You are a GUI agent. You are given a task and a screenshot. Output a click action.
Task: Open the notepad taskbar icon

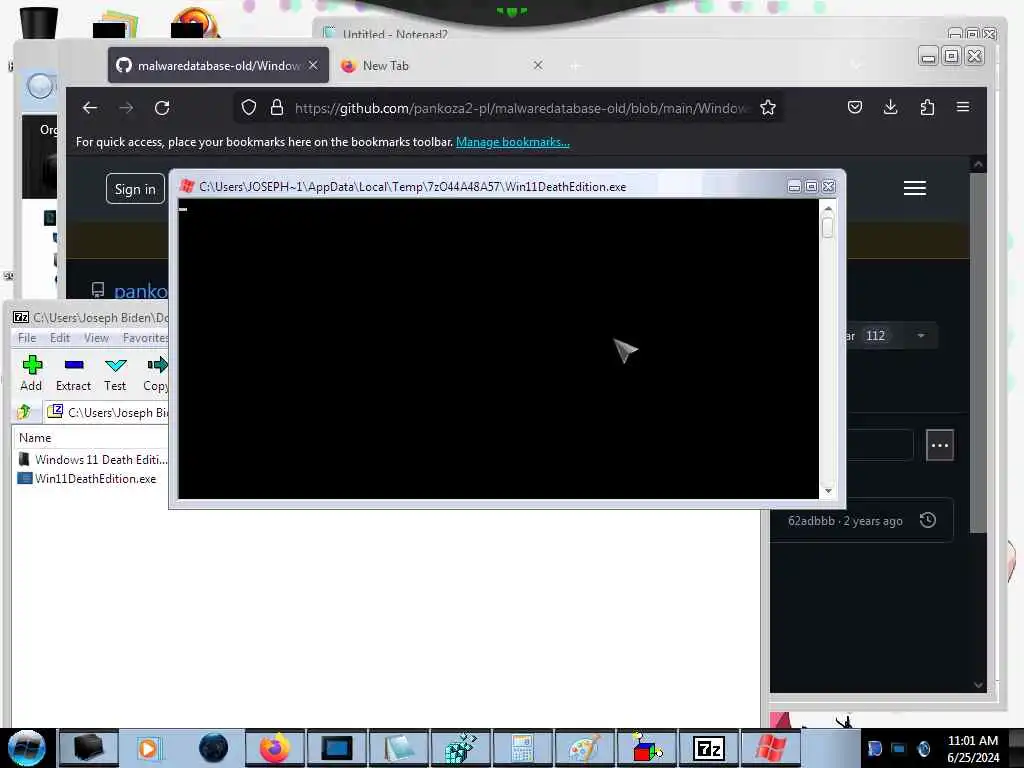pyautogui.click(x=399, y=748)
